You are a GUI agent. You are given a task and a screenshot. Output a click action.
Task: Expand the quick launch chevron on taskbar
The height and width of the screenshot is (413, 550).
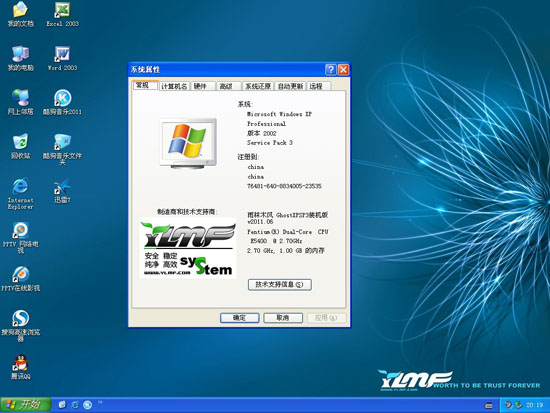100,402
